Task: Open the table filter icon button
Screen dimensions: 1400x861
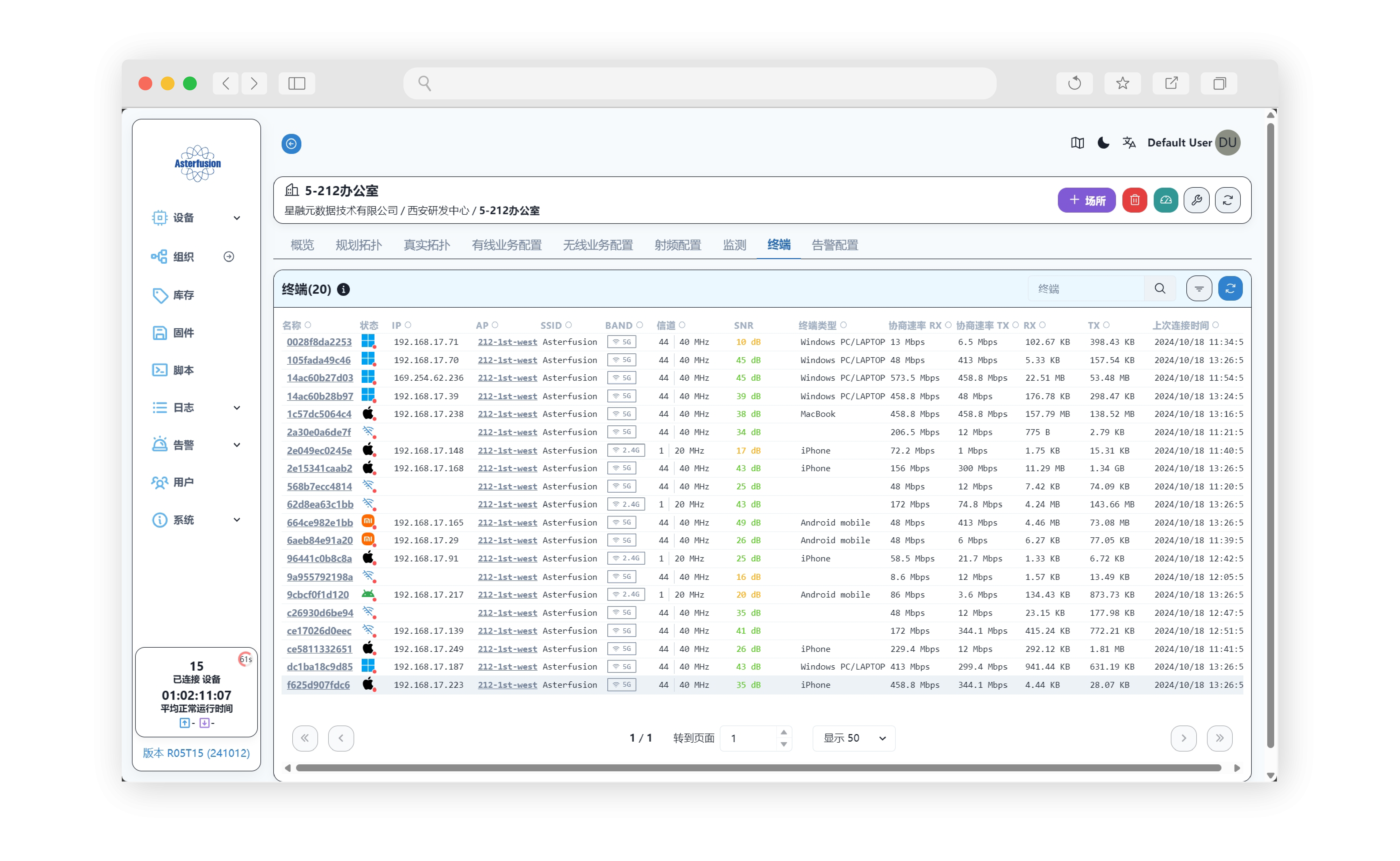Action: click(x=1198, y=289)
